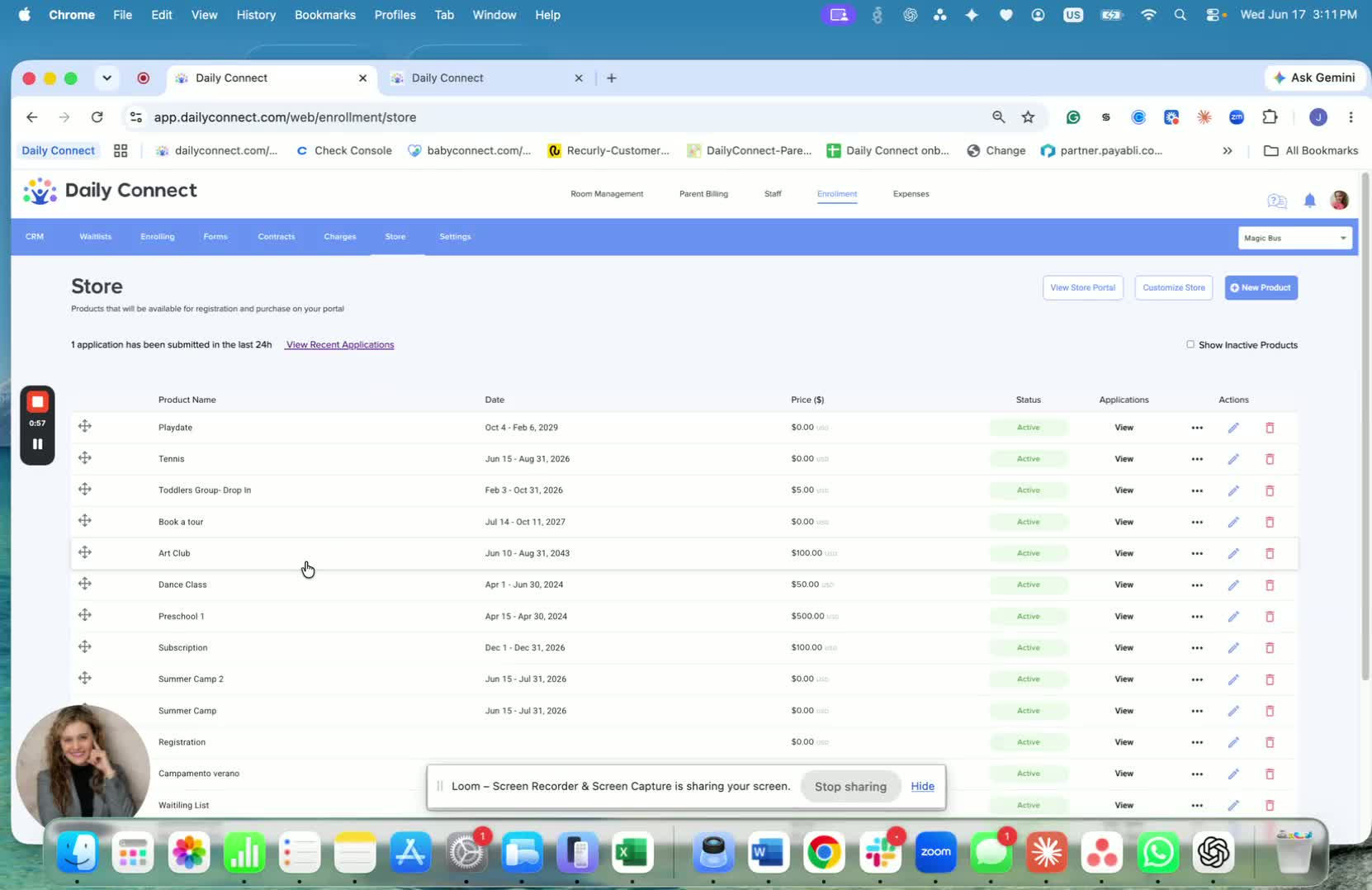This screenshot has height=890, width=1372.
Task: Launch Excel from the Dock
Action: (632, 852)
